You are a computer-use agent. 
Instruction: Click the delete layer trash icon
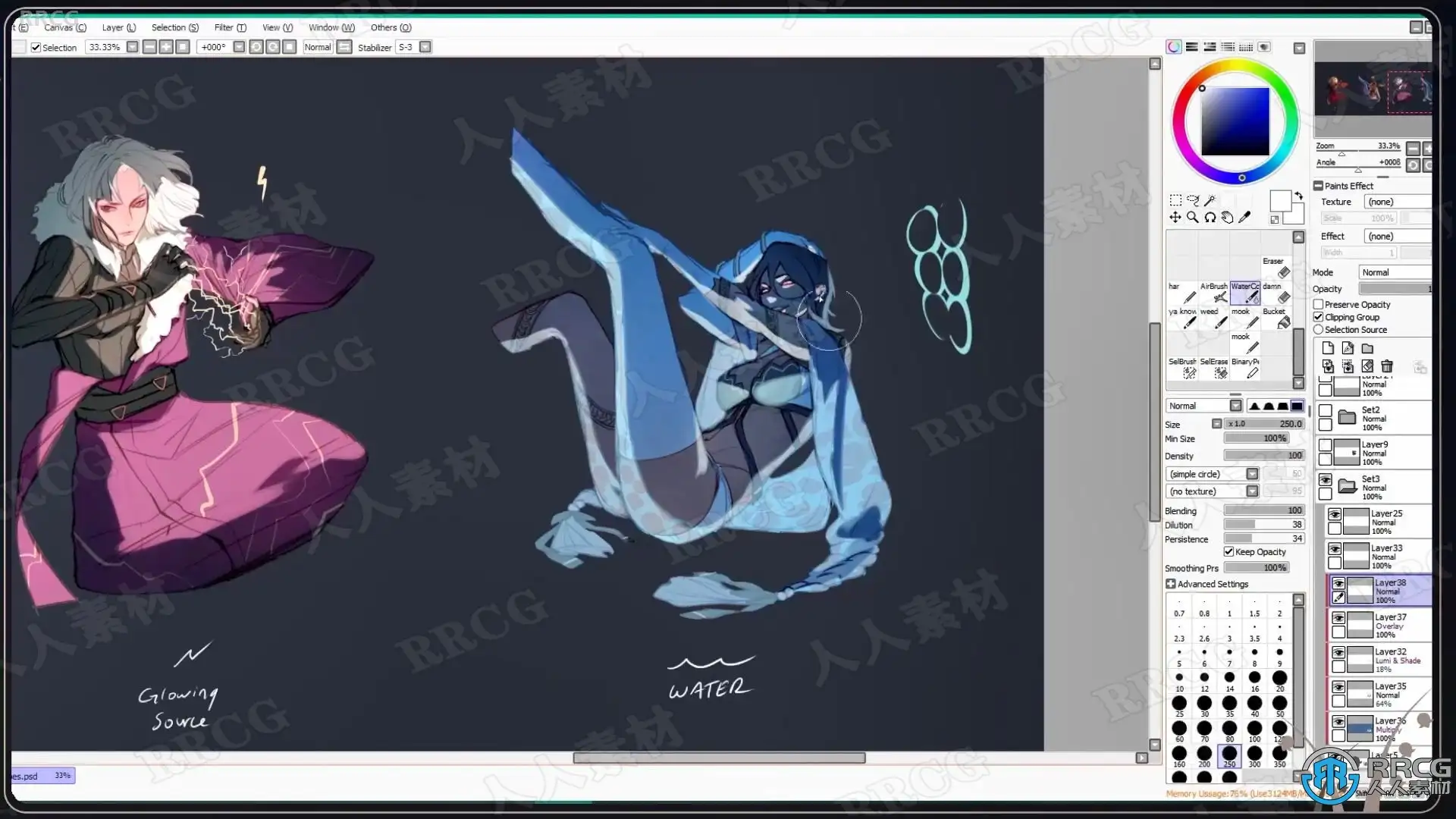coord(1387,366)
